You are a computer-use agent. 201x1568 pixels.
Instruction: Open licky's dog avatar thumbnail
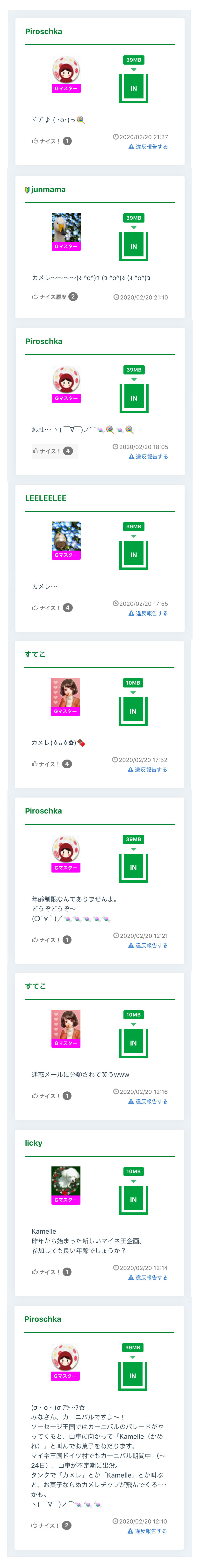(65, 1181)
